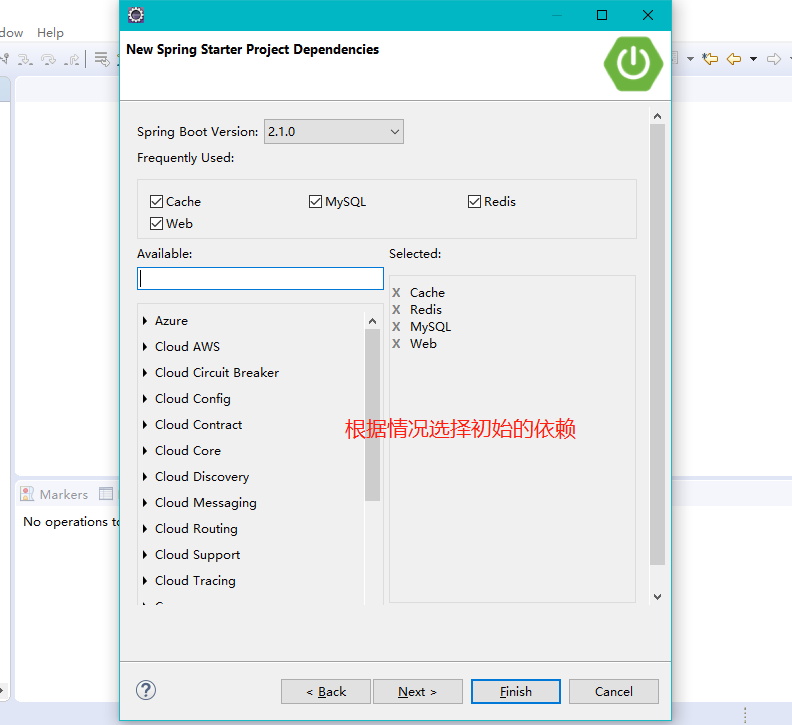Click the Next button

pyautogui.click(x=418, y=691)
